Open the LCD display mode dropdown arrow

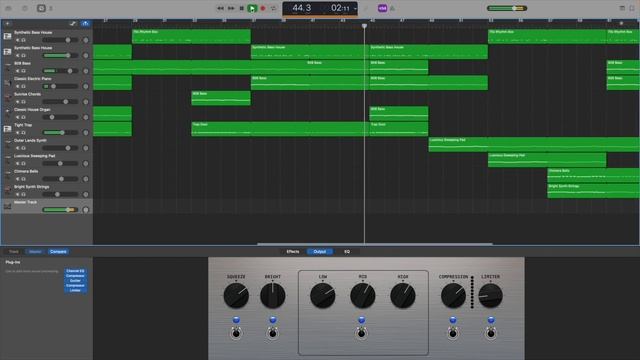[355, 9]
